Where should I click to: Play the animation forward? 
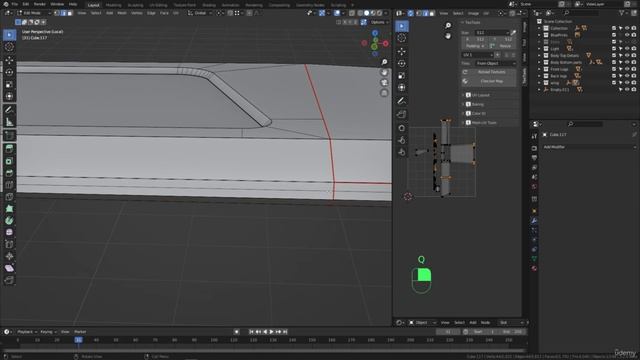(x=271, y=332)
